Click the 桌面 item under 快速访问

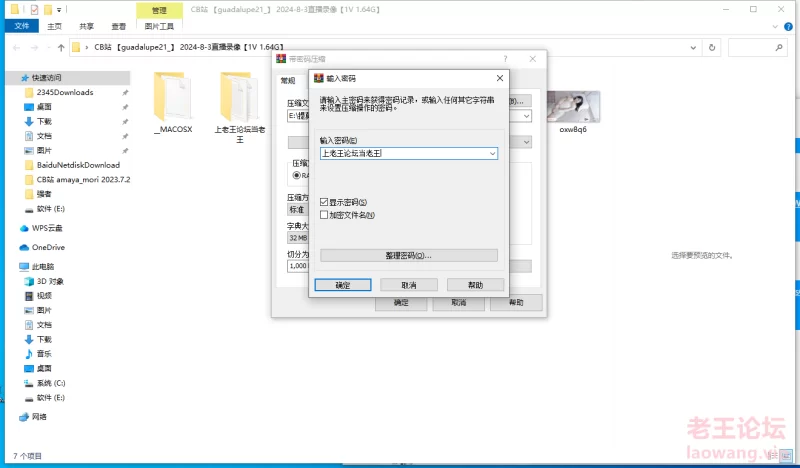coord(44,107)
